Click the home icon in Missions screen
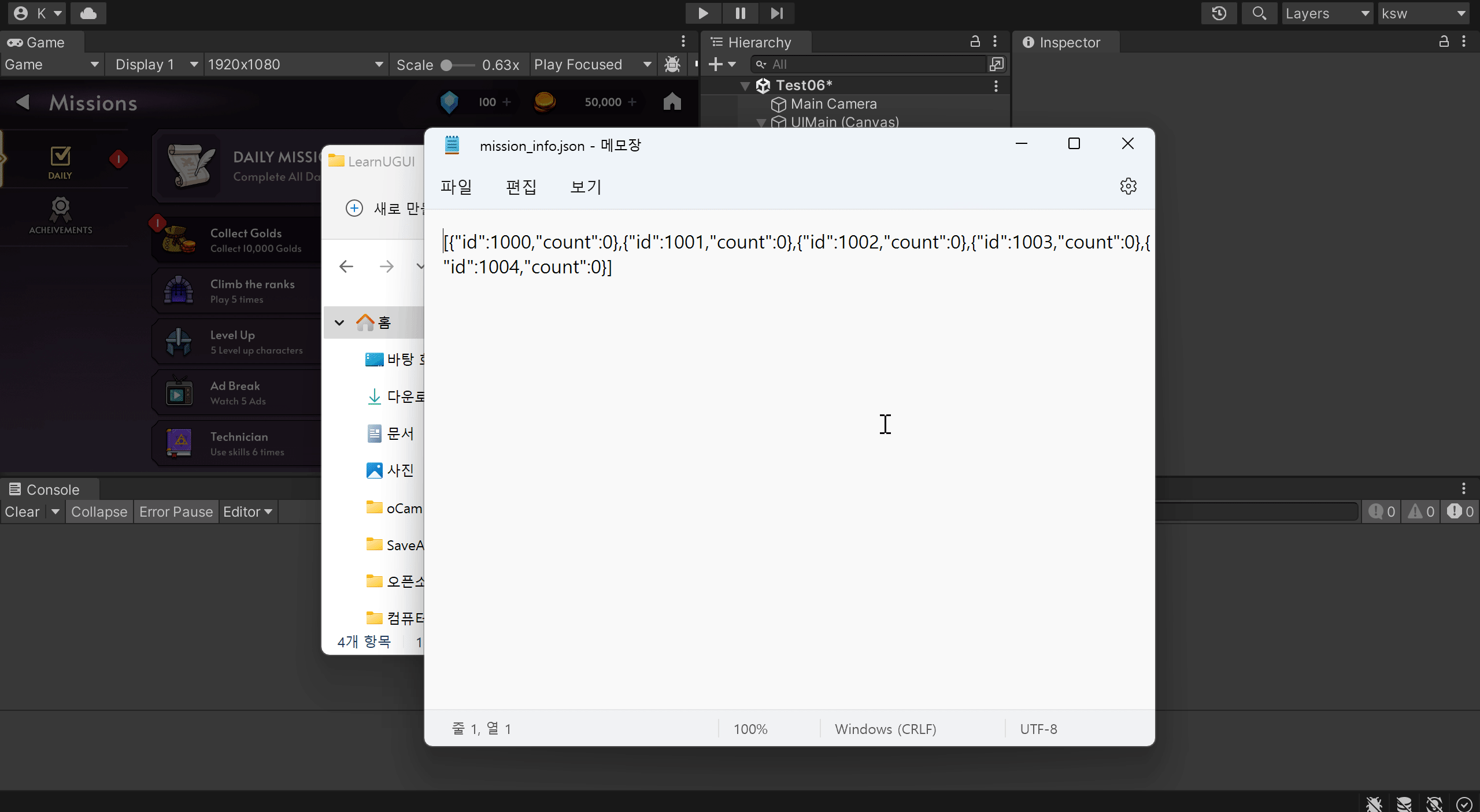 pos(672,102)
